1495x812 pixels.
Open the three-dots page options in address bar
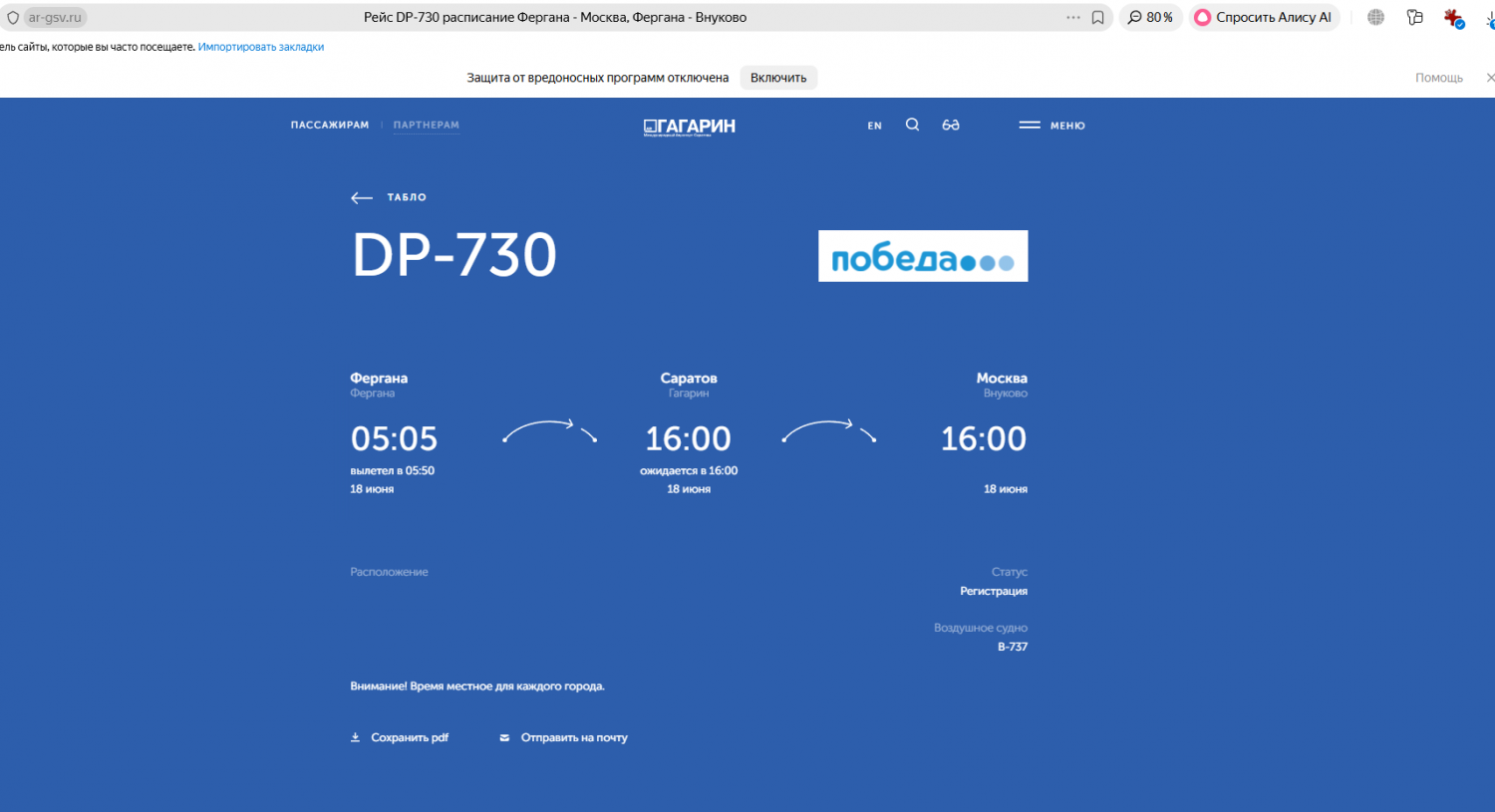1073,18
